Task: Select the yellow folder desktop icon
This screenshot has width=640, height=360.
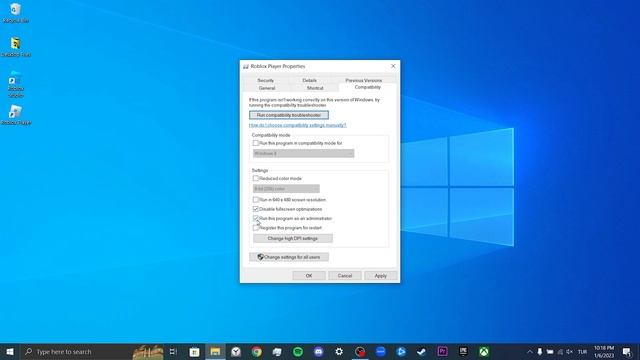Action: pyautogui.click(x=16, y=47)
